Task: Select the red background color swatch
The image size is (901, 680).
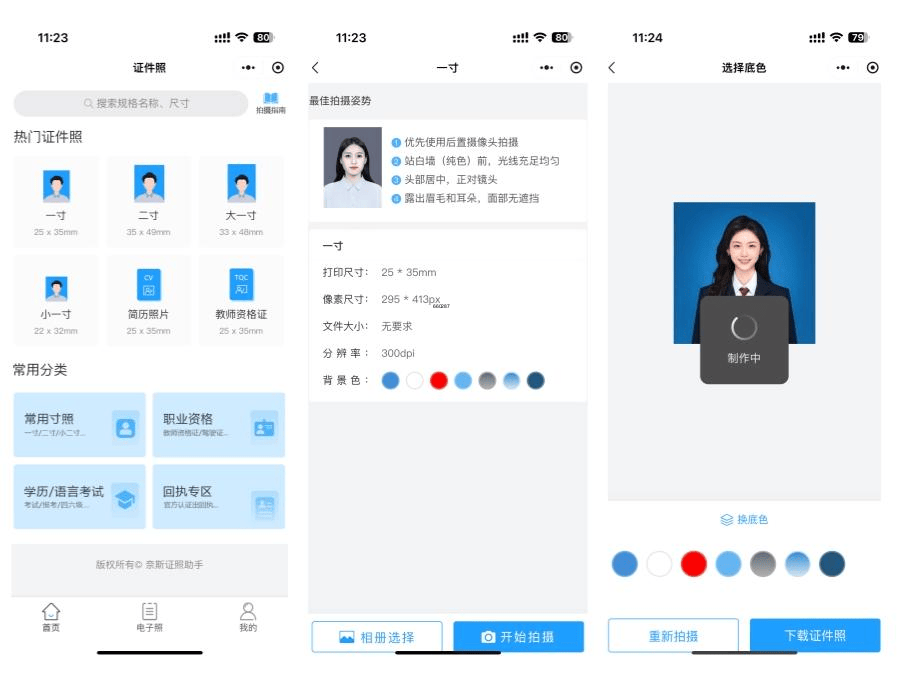Action: point(694,564)
